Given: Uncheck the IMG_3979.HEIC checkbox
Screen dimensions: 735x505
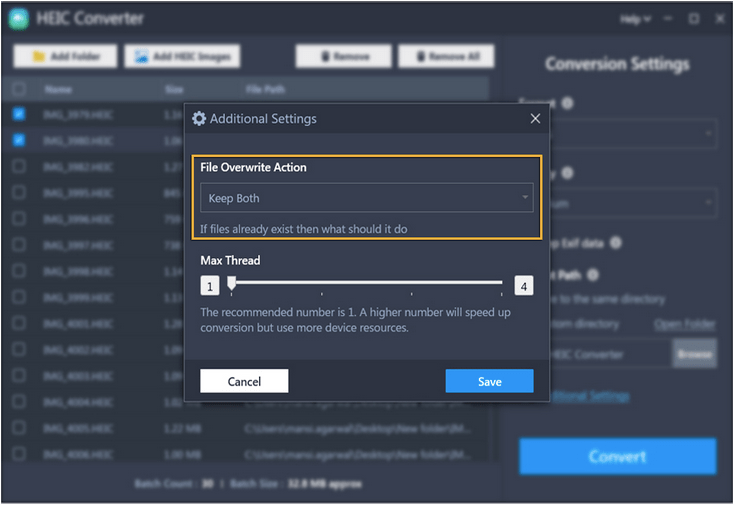Looking at the screenshot, I should (19, 114).
